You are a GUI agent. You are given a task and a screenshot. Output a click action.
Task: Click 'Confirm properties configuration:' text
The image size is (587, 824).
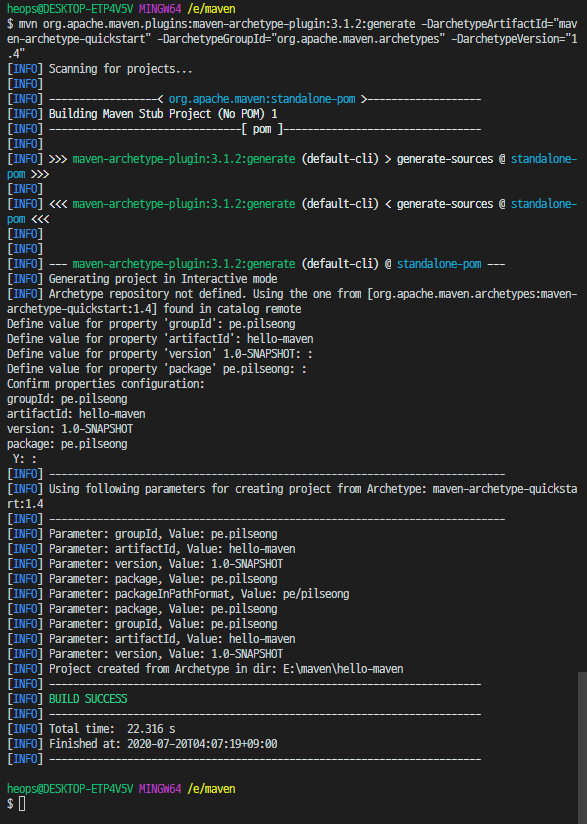pos(106,384)
